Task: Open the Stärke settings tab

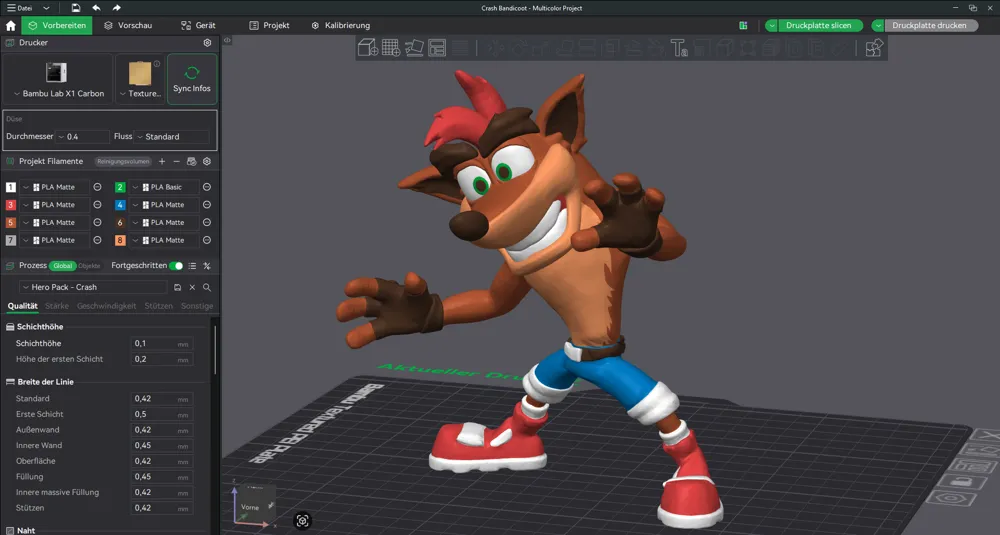Action: point(57,306)
